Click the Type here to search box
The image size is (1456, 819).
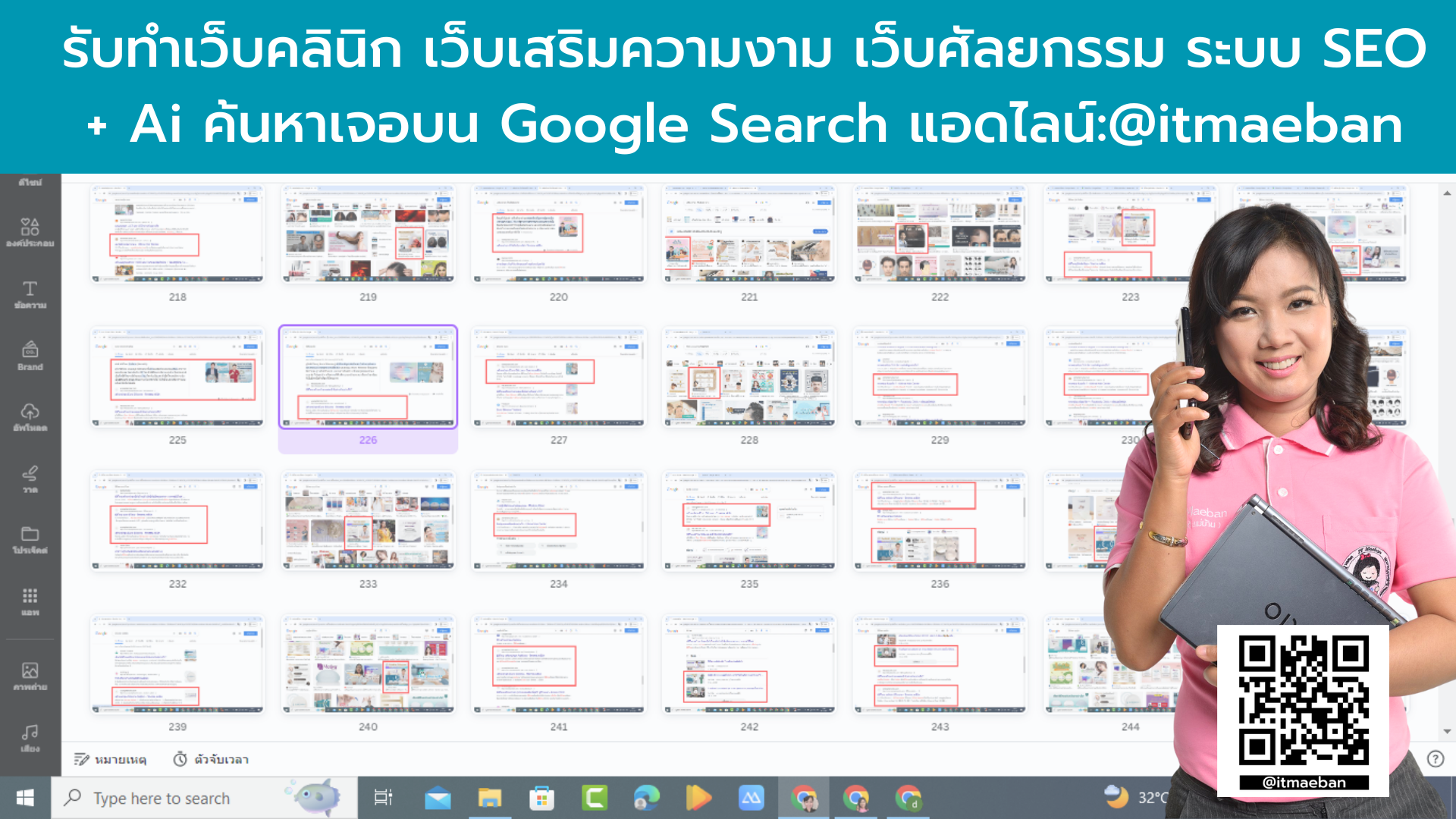pyautogui.click(x=205, y=798)
